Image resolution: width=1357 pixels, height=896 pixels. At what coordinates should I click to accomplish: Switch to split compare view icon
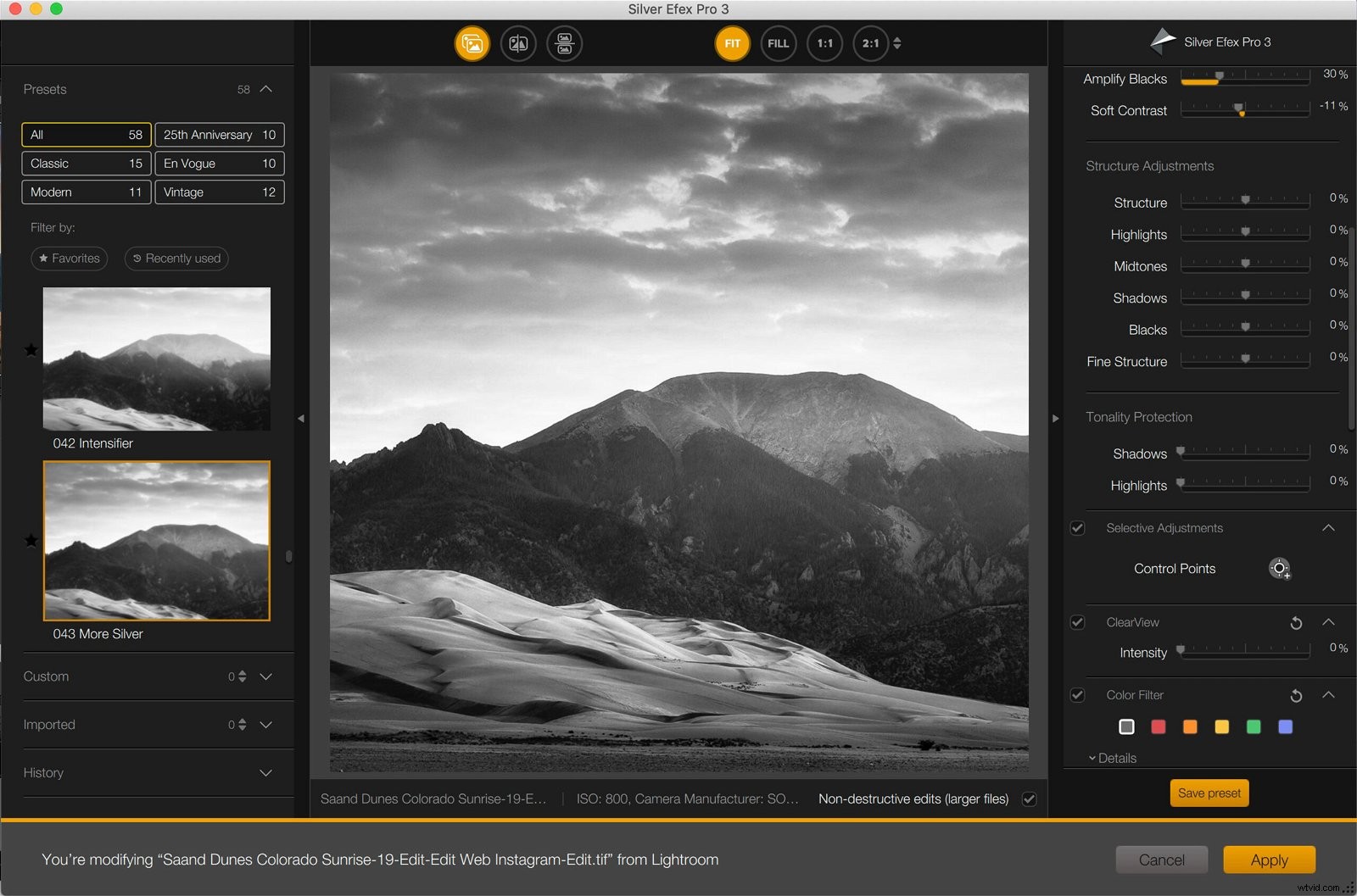pyautogui.click(x=518, y=43)
